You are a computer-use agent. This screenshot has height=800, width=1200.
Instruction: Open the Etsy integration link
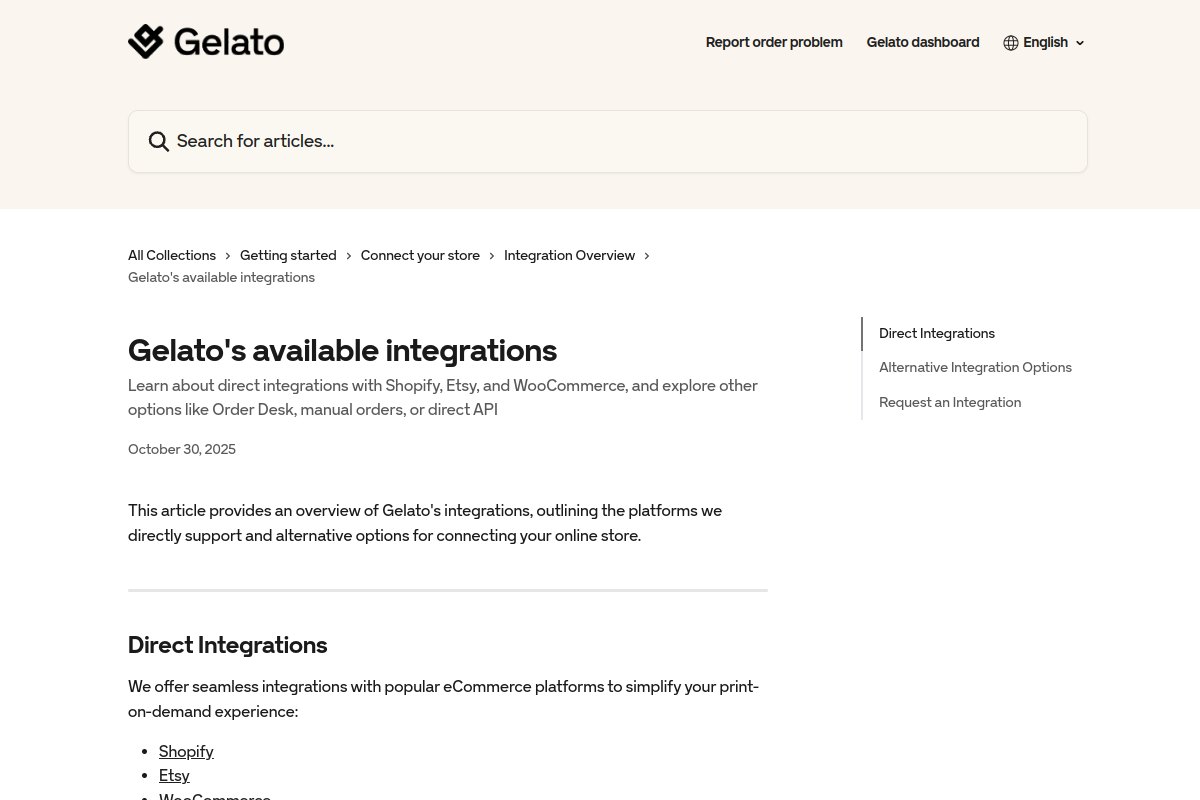(x=174, y=775)
